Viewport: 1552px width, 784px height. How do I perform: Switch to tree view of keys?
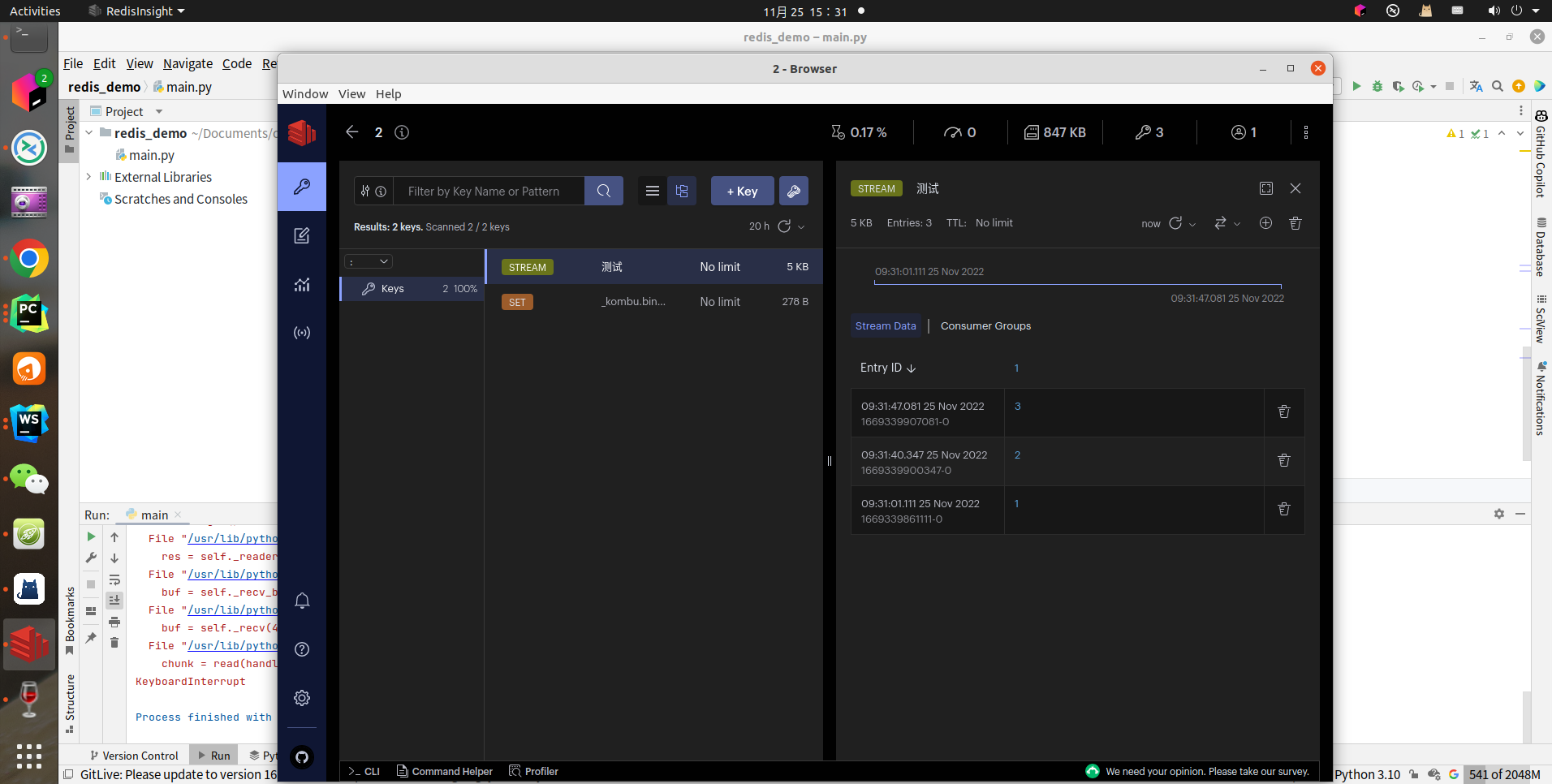[x=682, y=192]
